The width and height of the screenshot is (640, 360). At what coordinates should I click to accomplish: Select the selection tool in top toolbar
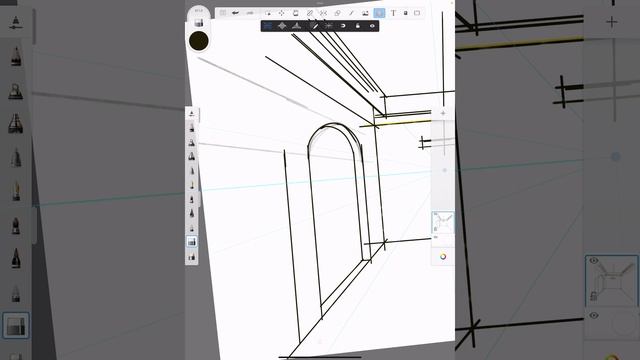point(268,13)
